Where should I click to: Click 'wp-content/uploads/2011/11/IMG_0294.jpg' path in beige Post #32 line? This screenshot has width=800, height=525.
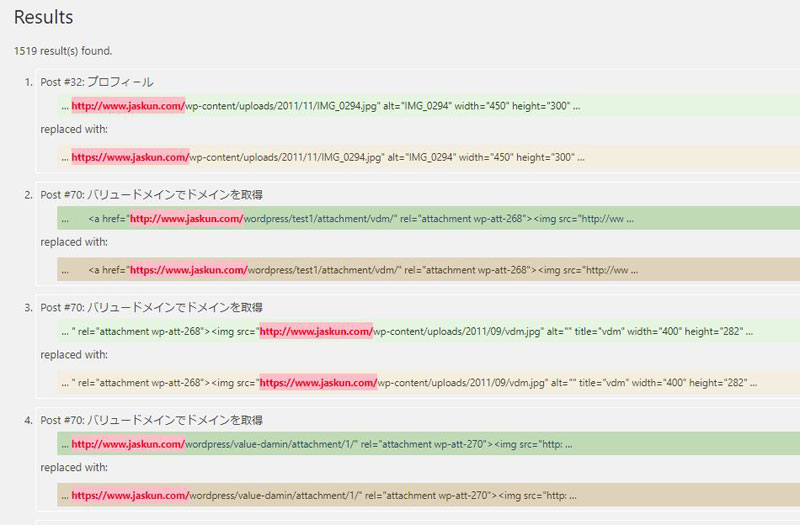click(x=286, y=158)
